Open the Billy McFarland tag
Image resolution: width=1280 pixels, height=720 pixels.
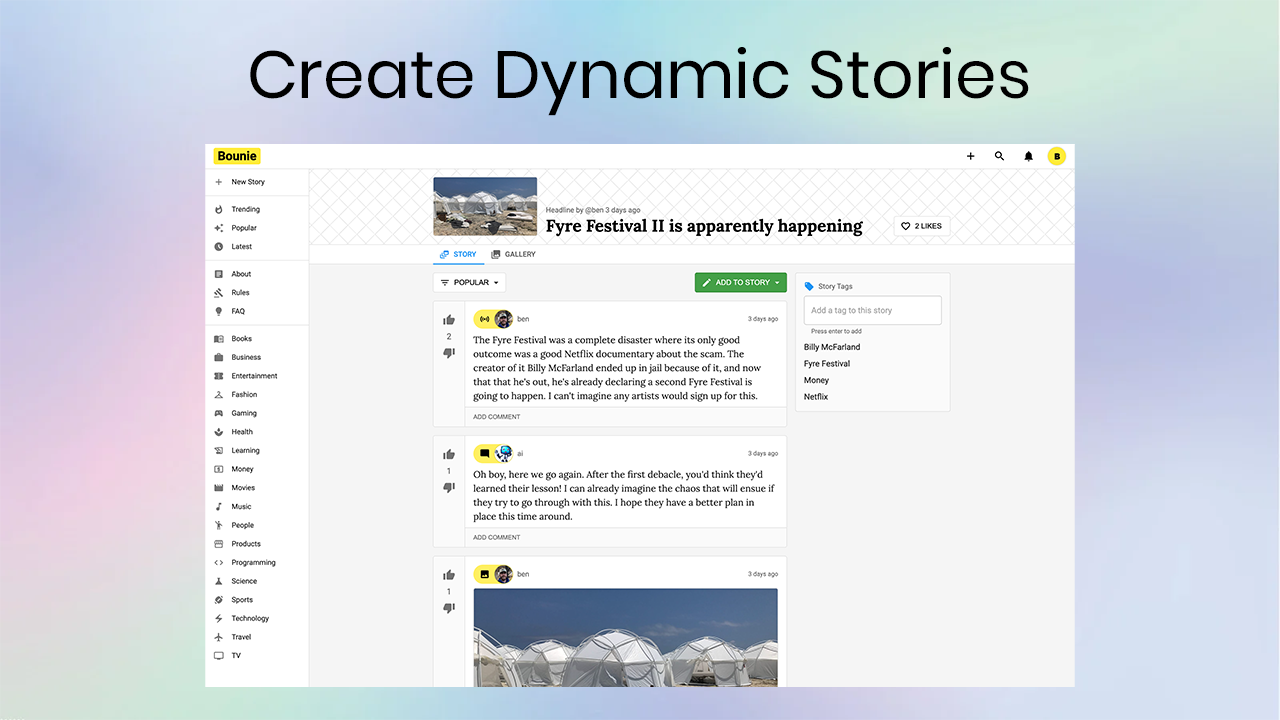(832, 347)
